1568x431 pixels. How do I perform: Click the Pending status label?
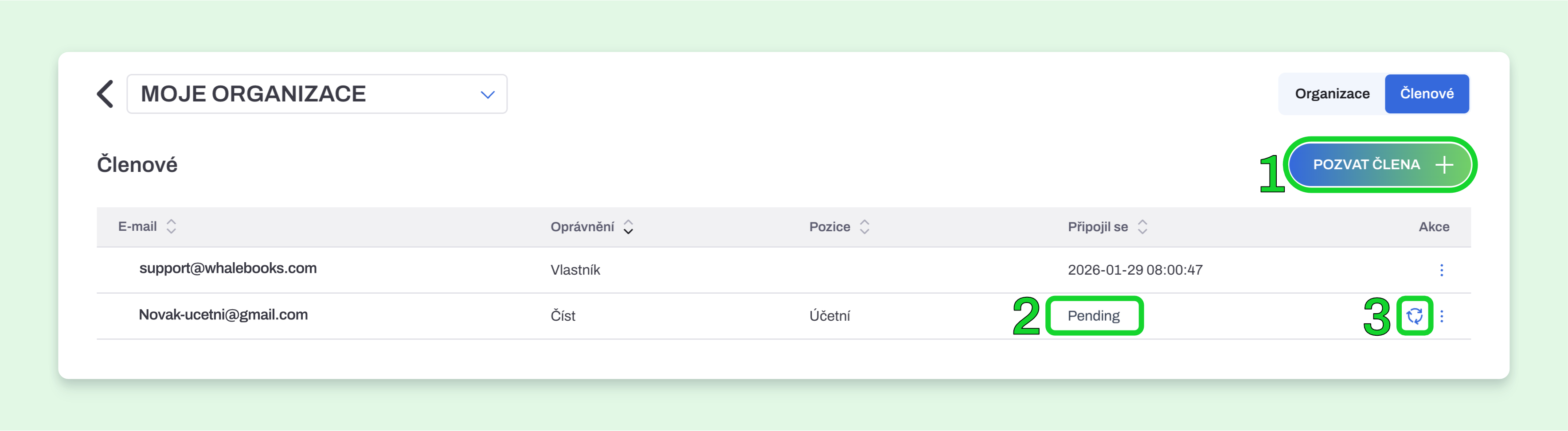tap(1093, 315)
